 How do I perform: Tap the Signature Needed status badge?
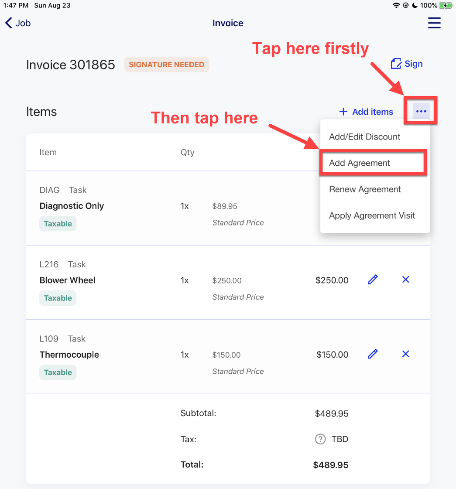pyautogui.click(x=166, y=64)
